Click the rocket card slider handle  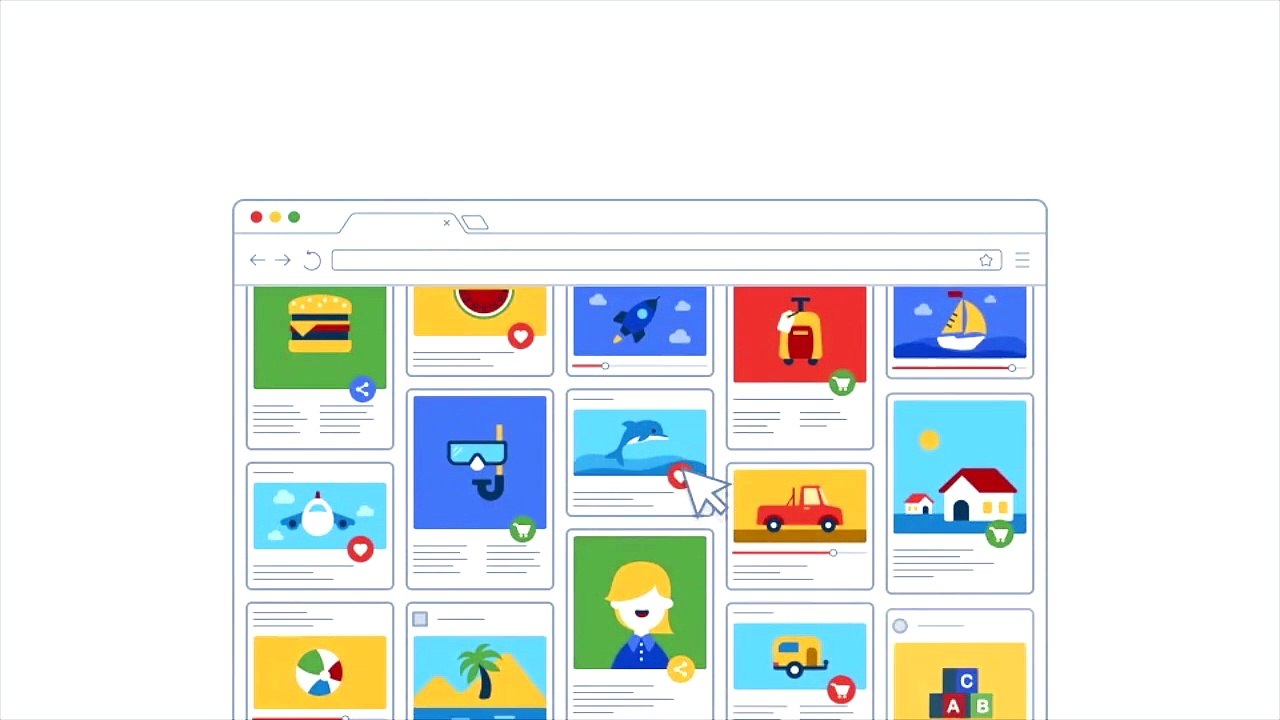click(x=605, y=366)
